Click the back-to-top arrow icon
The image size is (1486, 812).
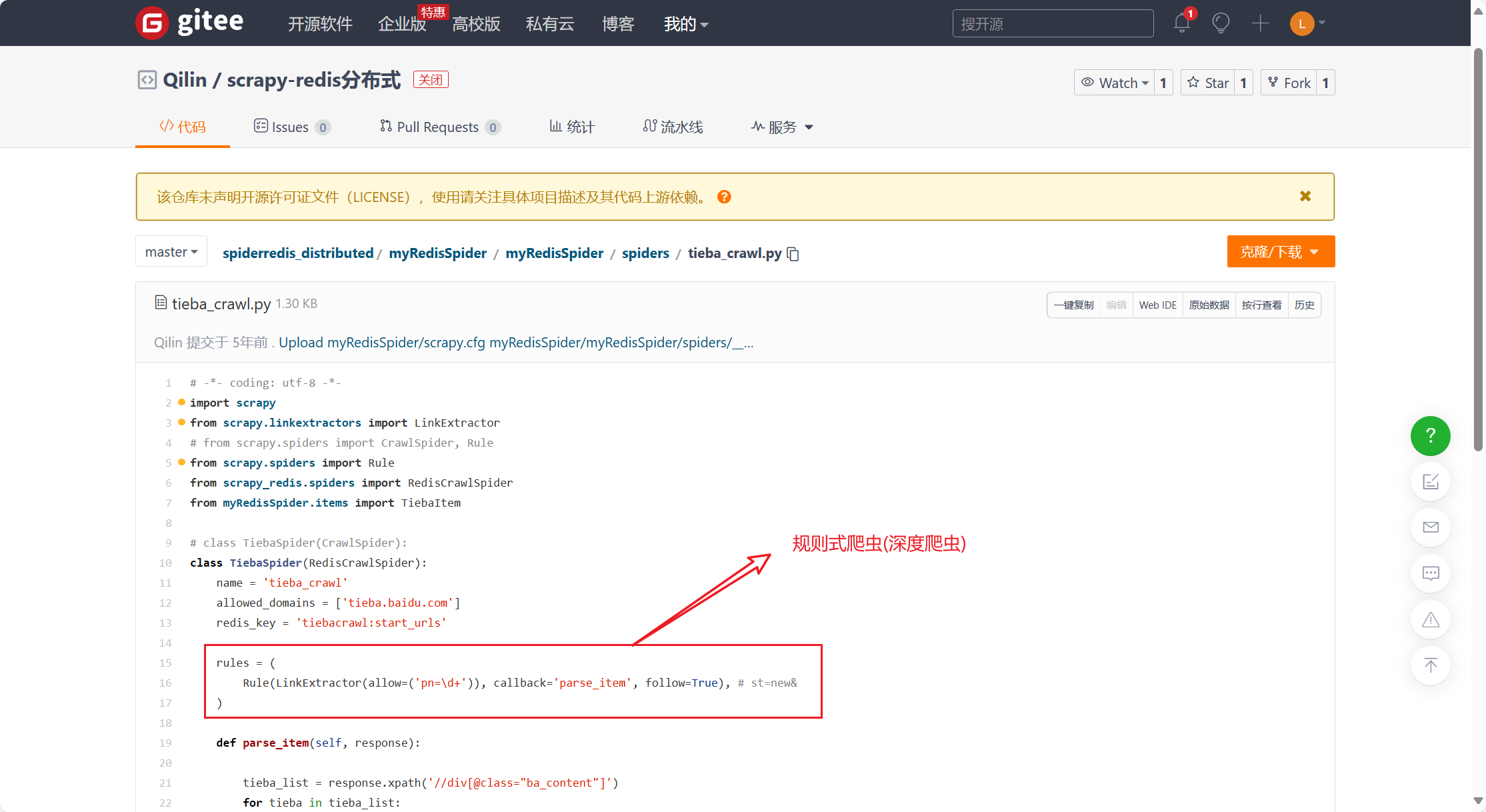point(1430,665)
